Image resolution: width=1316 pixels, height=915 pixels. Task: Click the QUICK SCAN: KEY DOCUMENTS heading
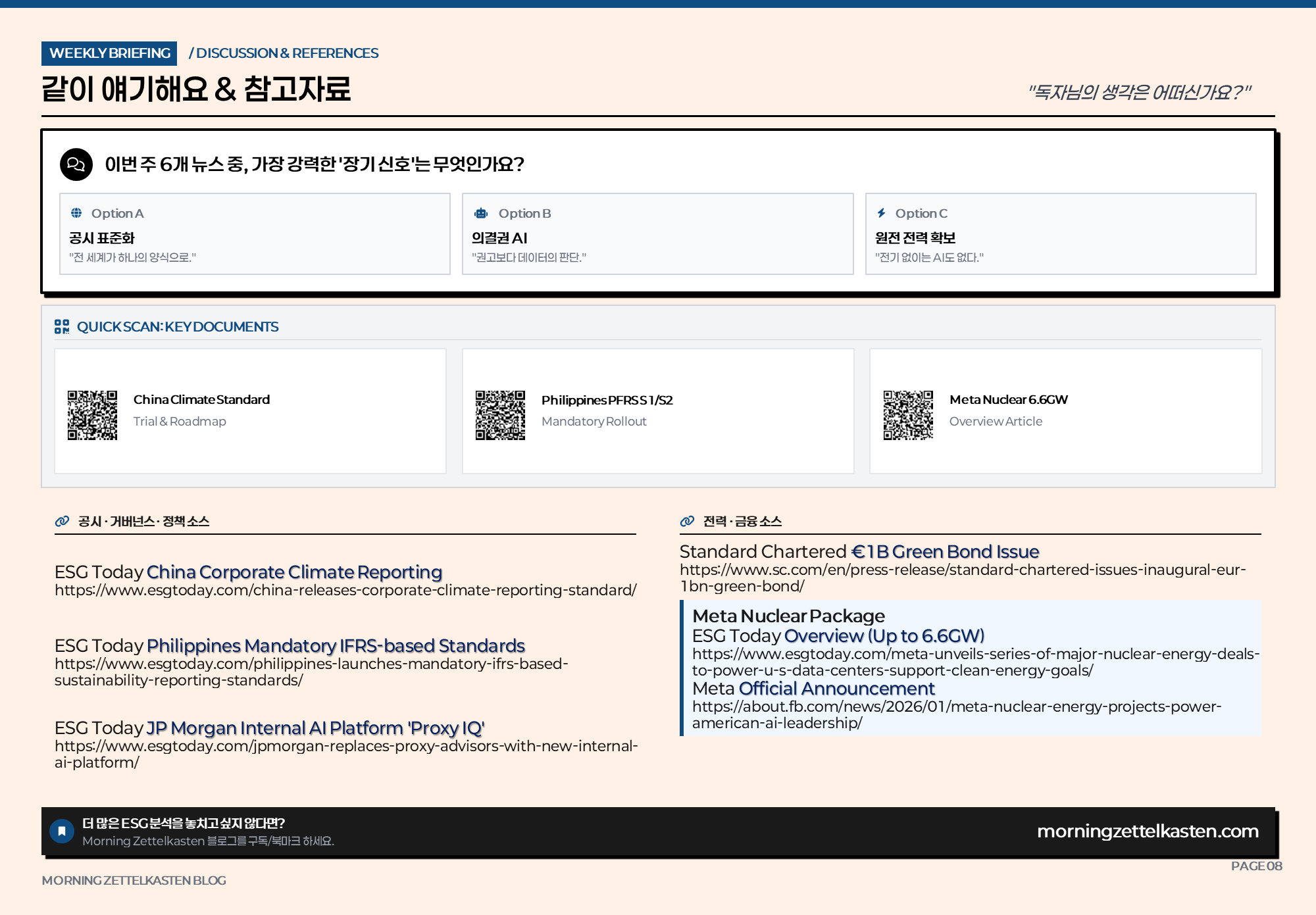pos(178,326)
